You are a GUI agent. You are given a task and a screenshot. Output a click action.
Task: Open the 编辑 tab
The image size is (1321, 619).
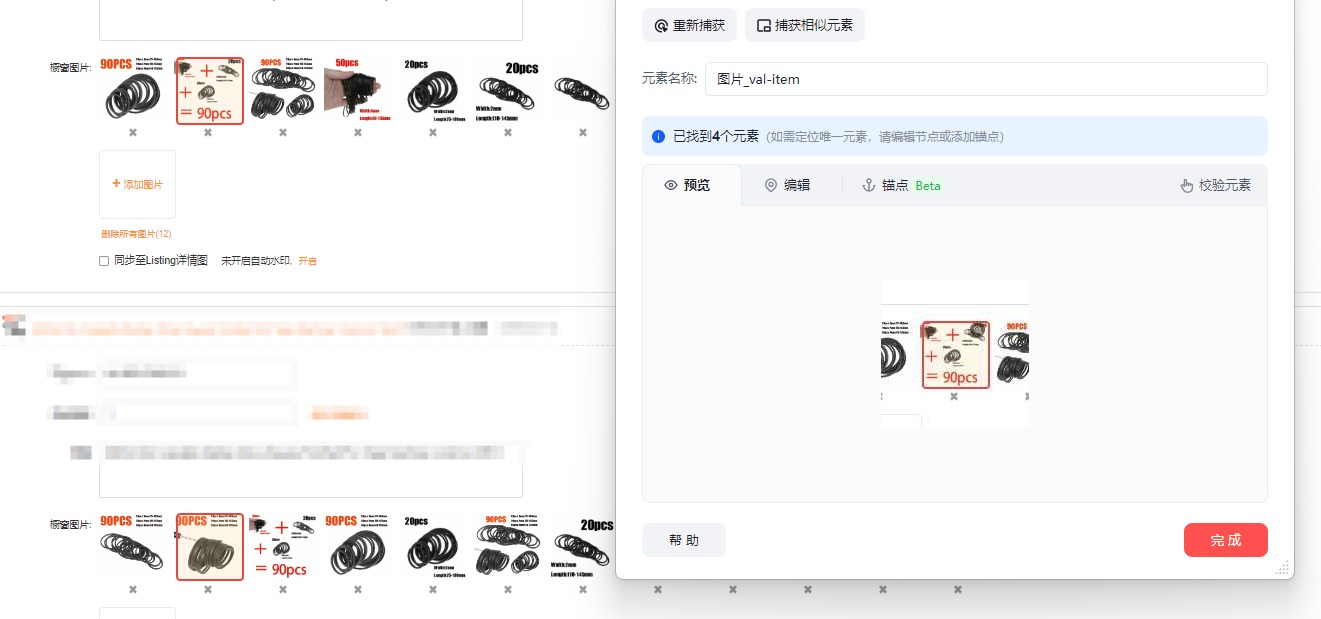(787, 185)
